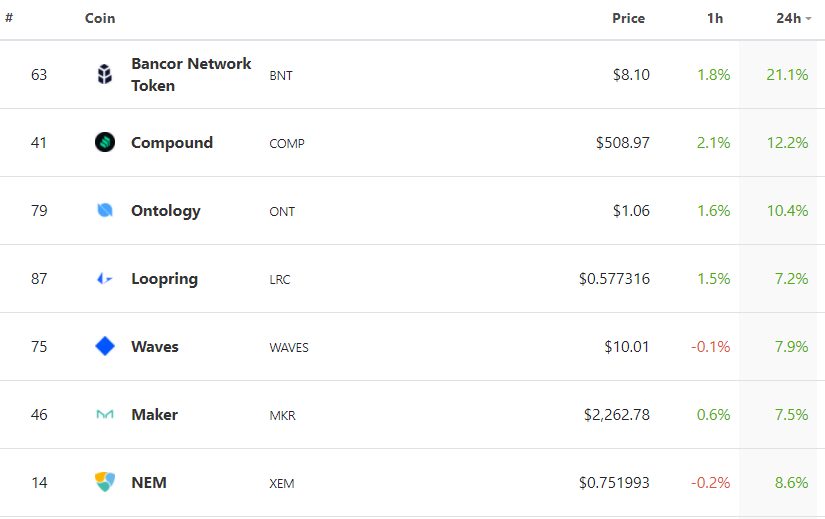Click the Waves diamond logo icon
825x519 pixels.
(x=105, y=347)
